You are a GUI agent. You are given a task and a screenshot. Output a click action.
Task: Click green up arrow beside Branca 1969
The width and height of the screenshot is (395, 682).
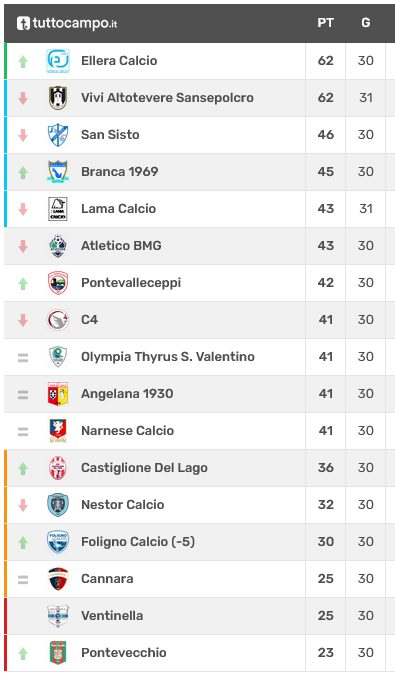tap(23, 173)
